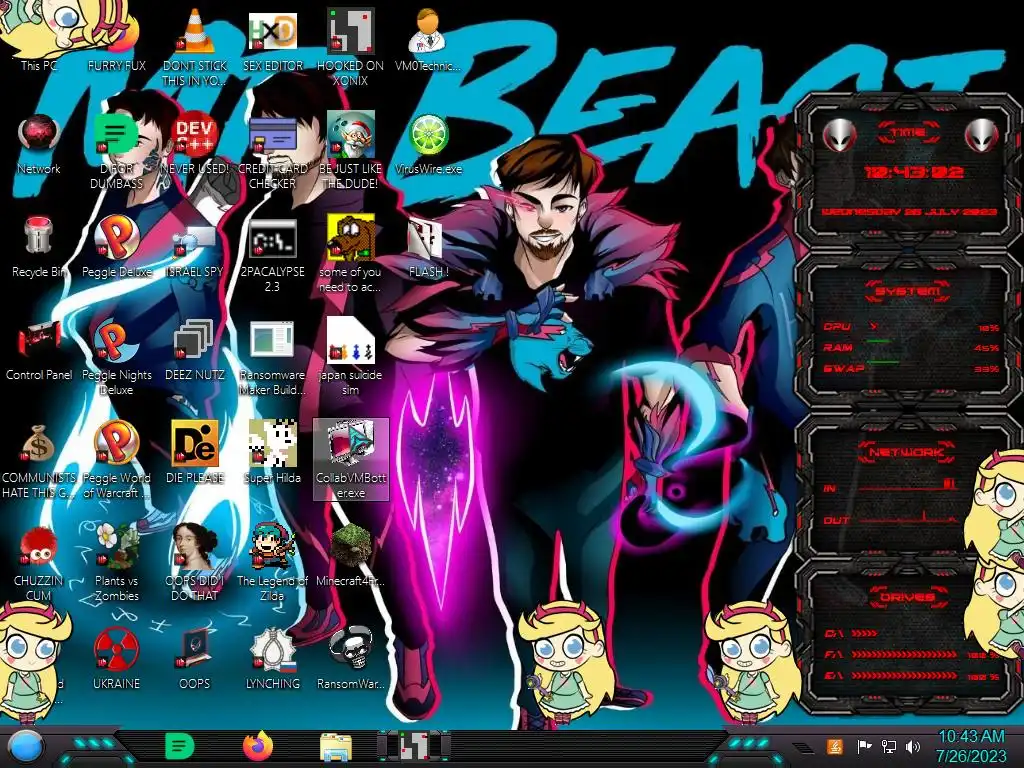1024x768 pixels.
Task: Click the left alien head on Time widget
Action: point(839,136)
